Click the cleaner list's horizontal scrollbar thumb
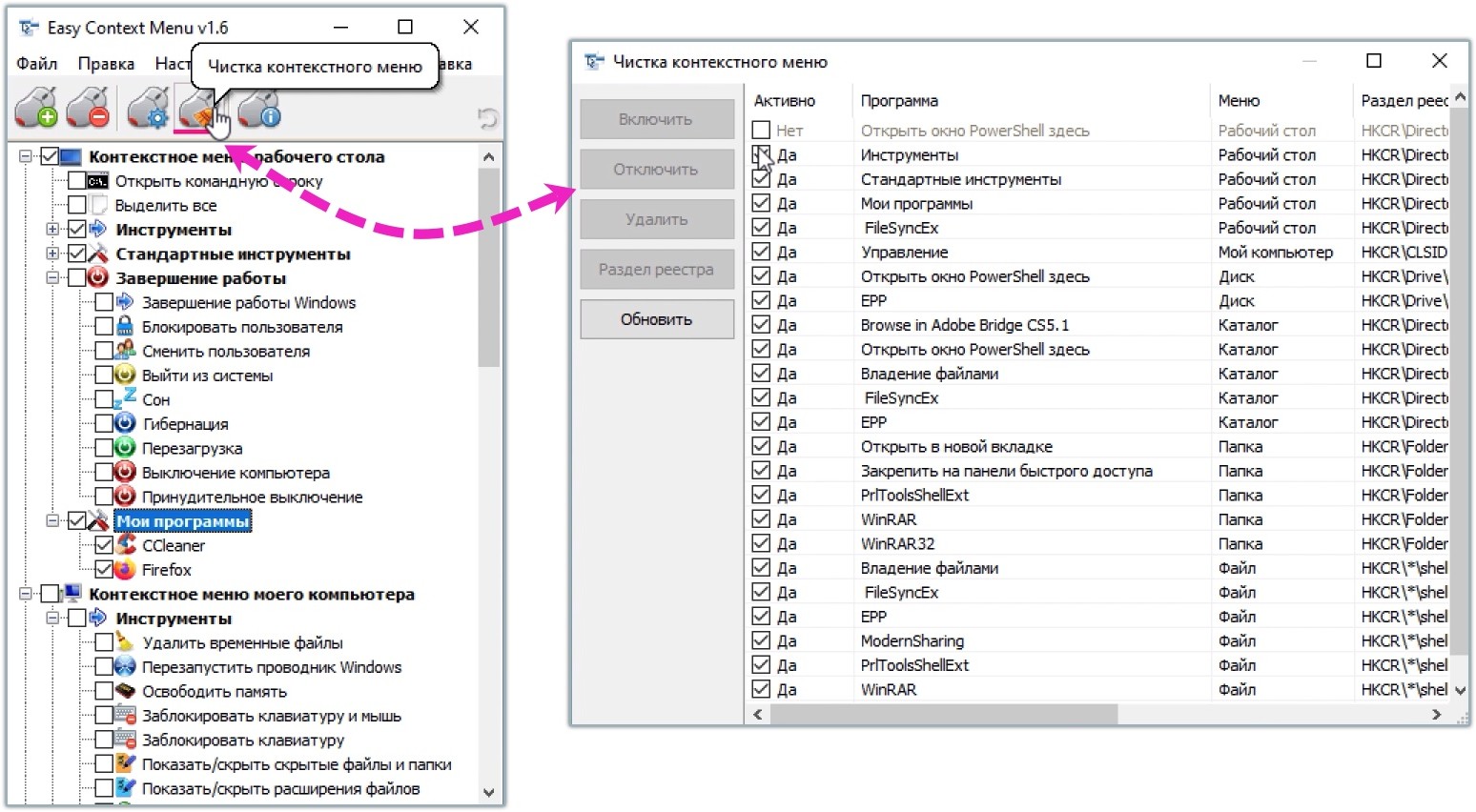1476x812 pixels. [943, 714]
